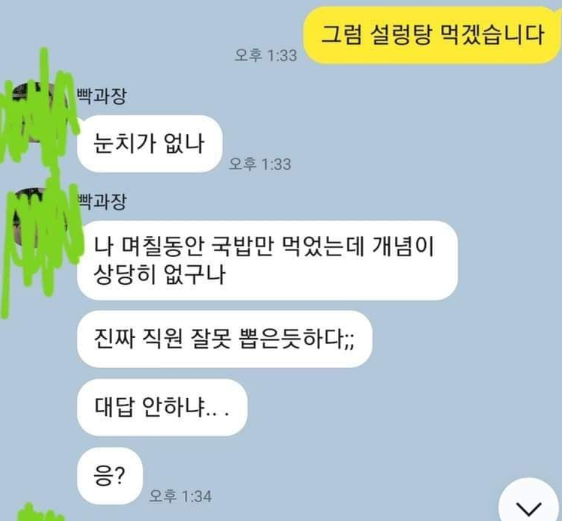Tap the scribbled avatar at bottom-left edge
The width and height of the screenshot is (562, 521).
click(x=40, y=513)
